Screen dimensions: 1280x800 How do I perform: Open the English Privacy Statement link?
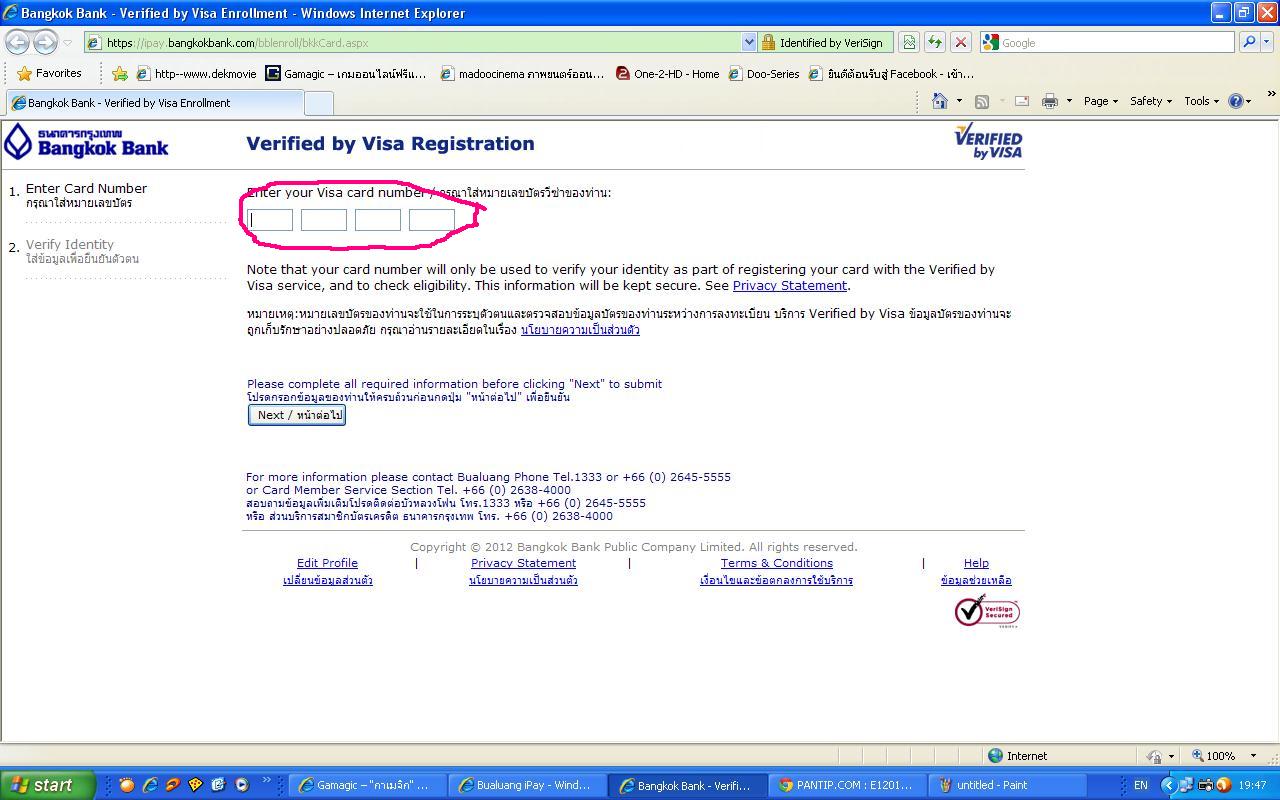pos(790,285)
